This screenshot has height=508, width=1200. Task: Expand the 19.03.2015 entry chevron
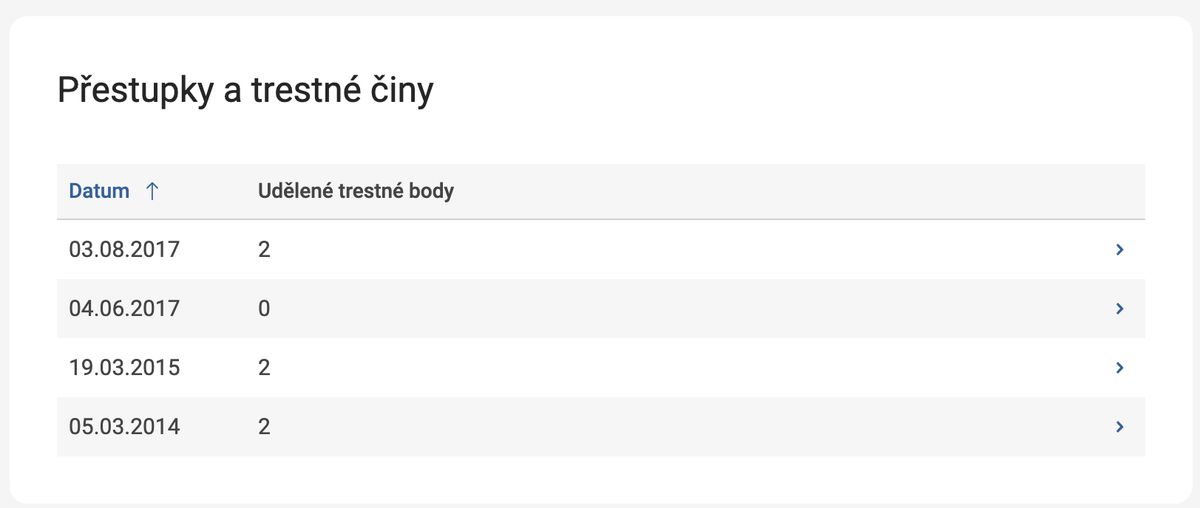pos(1120,368)
